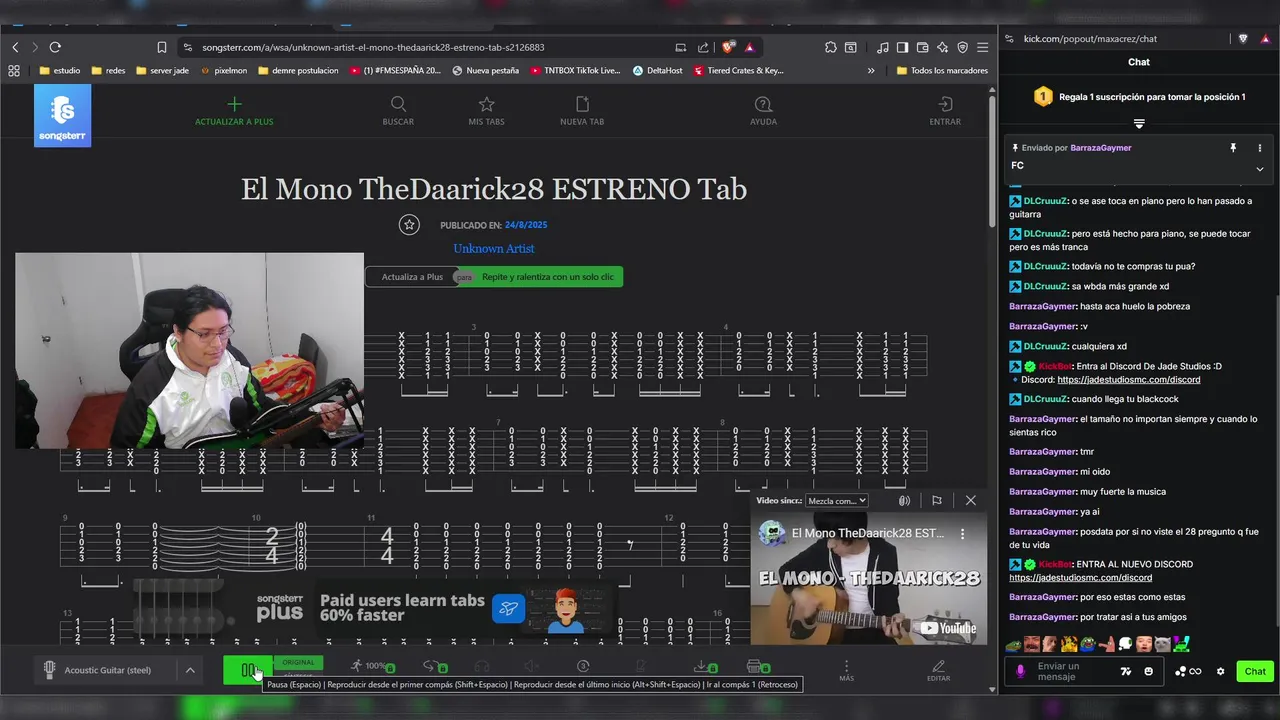Screen dimensions: 1280x720
Task: Click Entrar to sign in
Action: (x=944, y=111)
